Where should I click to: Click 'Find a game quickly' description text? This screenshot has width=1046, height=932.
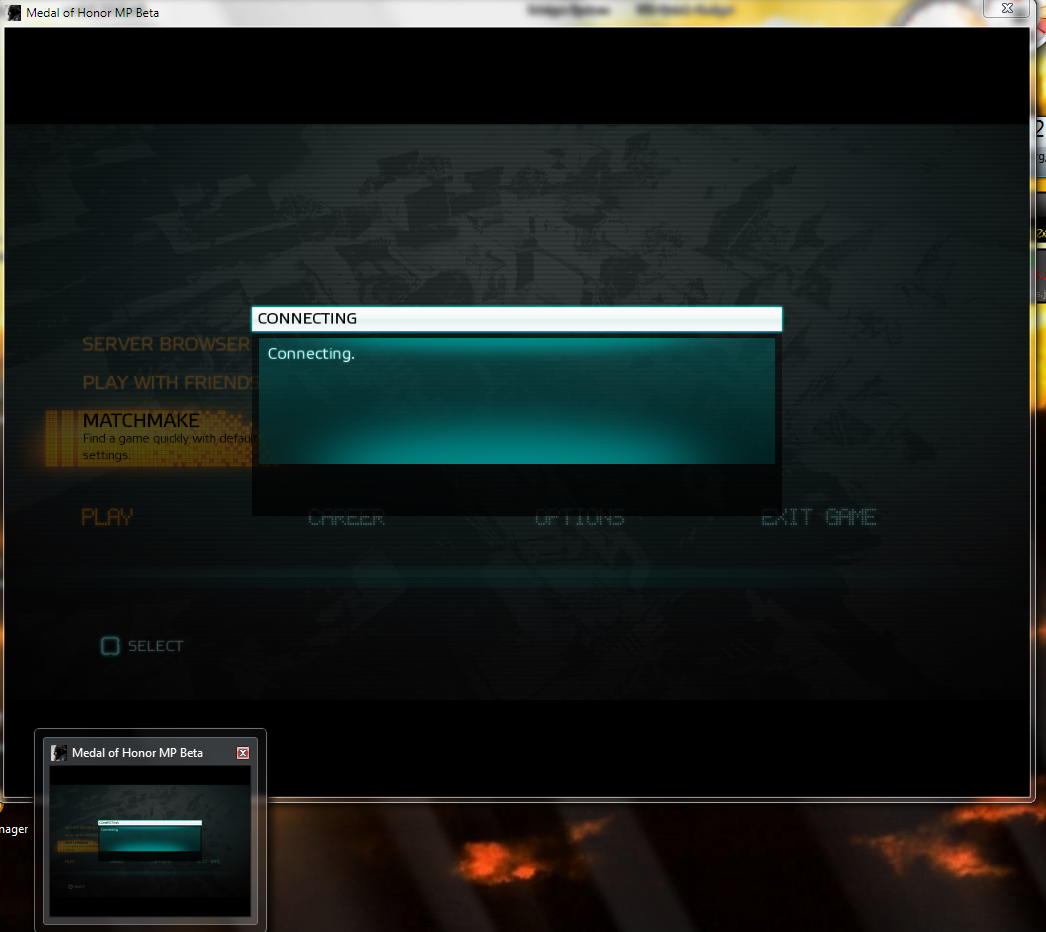click(169, 446)
